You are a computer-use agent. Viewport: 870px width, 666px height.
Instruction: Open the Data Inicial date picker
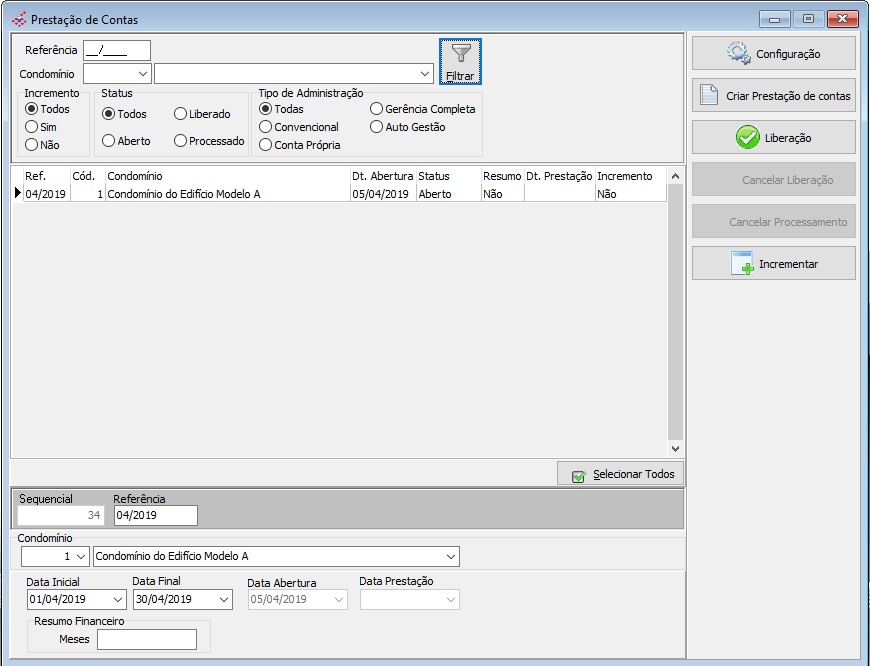tap(116, 600)
